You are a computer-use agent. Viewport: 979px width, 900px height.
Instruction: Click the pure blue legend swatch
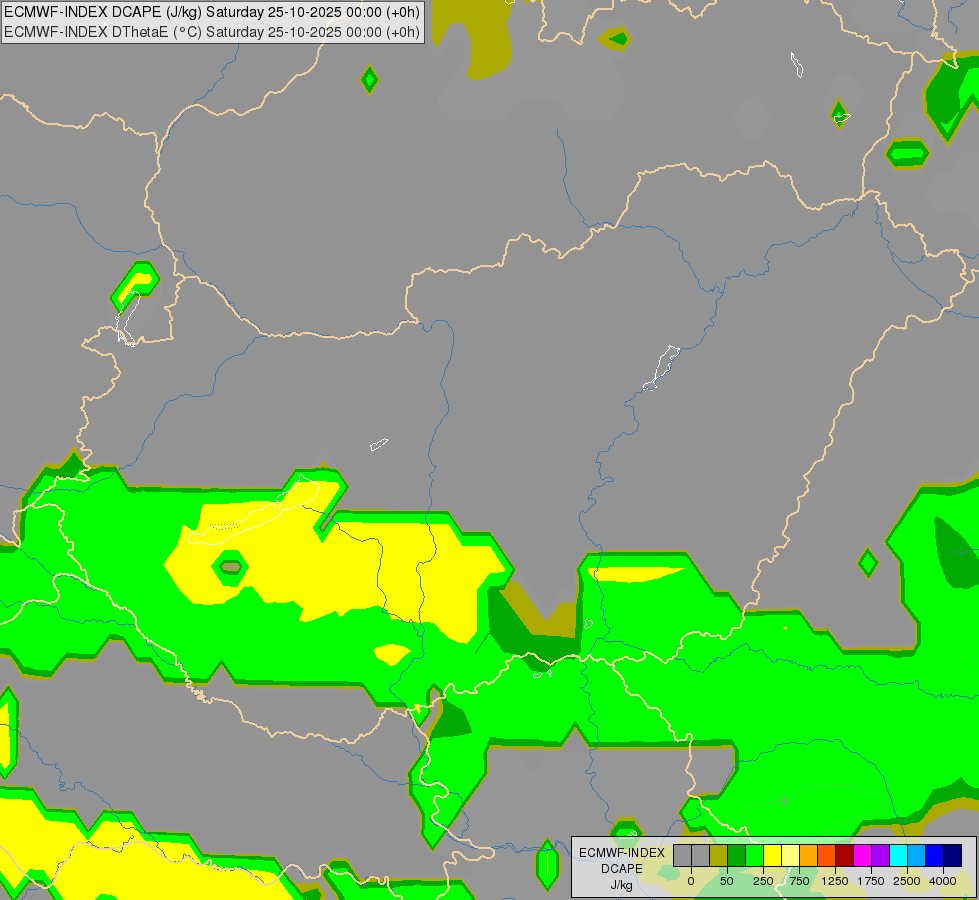tap(934, 855)
